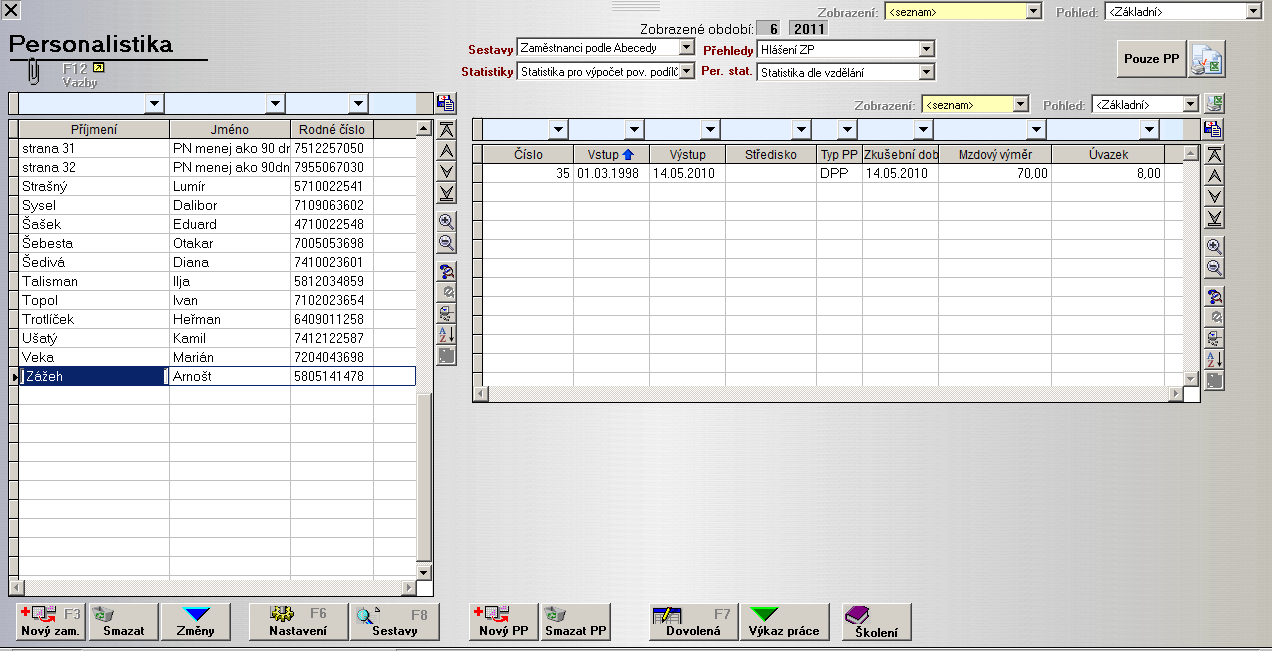Click the Nový PP button

[504, 622]
